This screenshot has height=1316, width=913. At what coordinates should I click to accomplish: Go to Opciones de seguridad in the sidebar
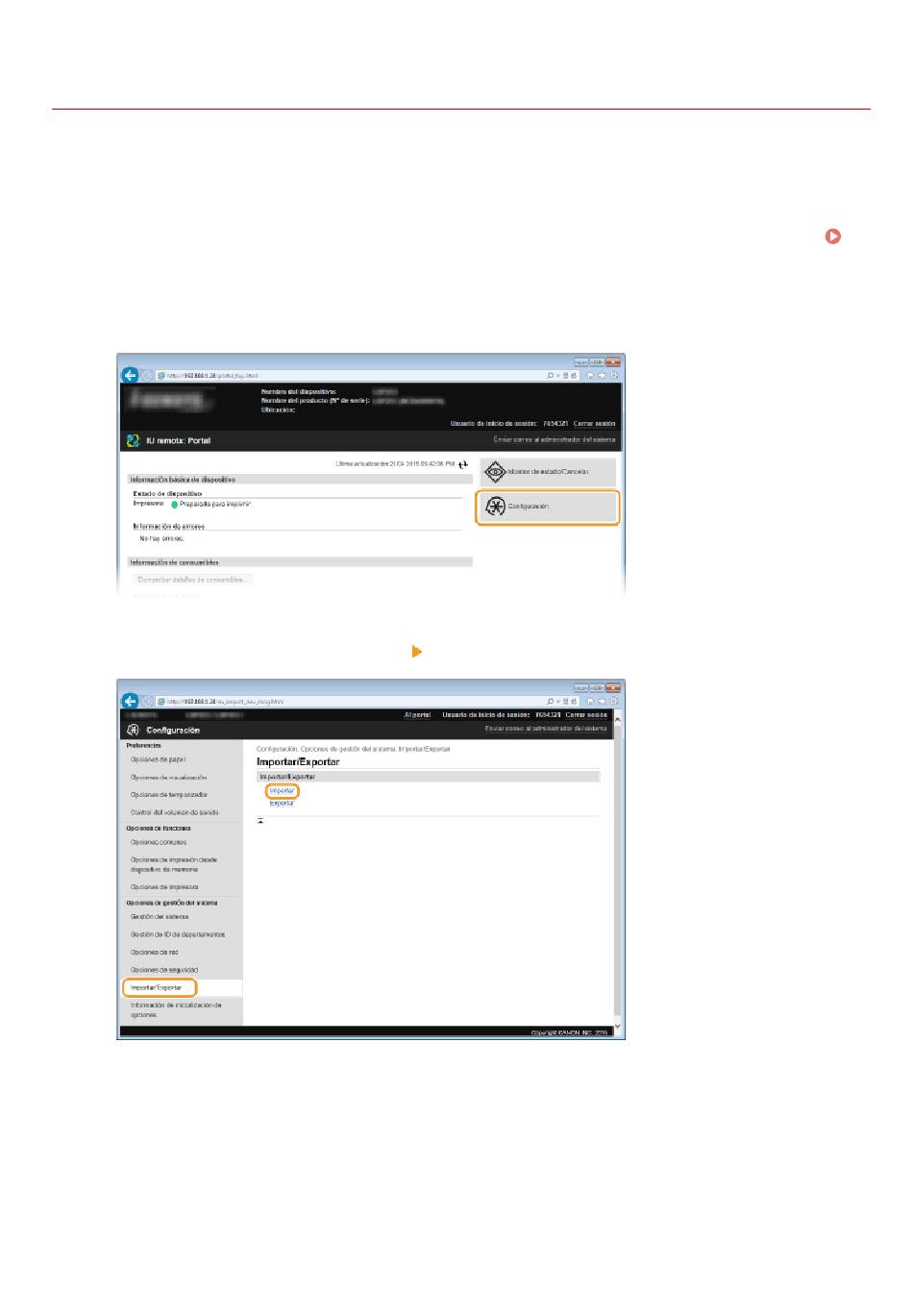(x=163, y=970)
